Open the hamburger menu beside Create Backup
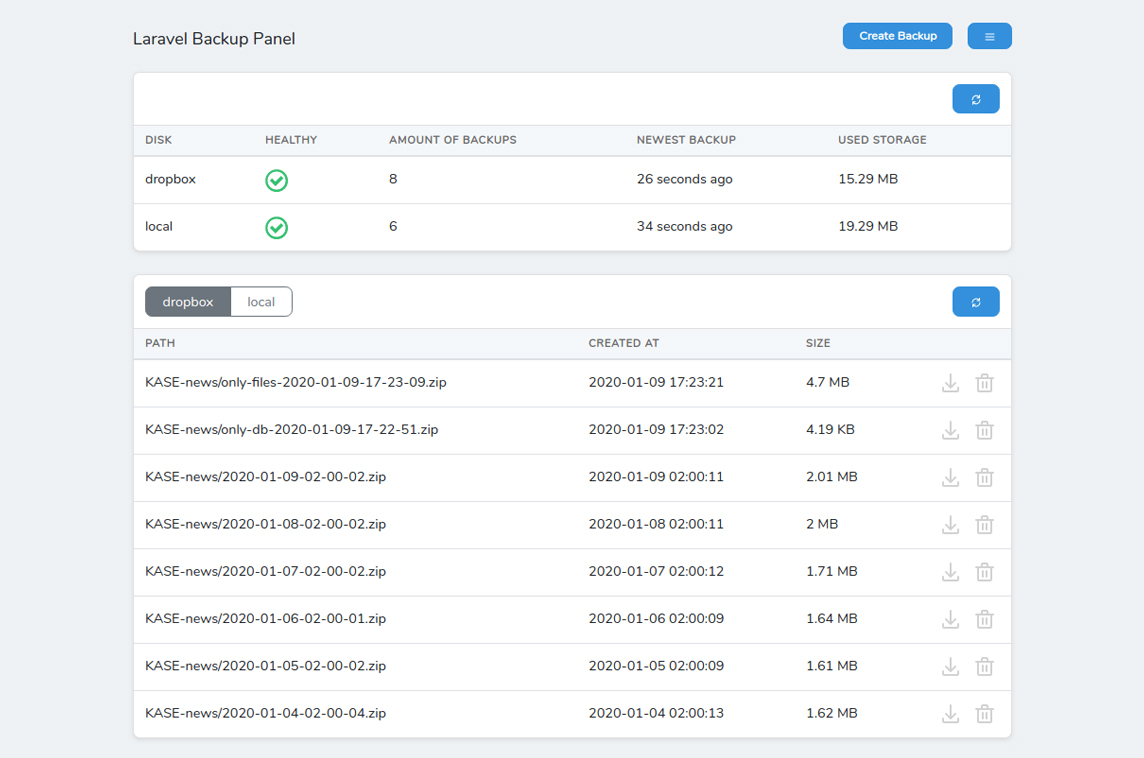 (x=989, y=36)
